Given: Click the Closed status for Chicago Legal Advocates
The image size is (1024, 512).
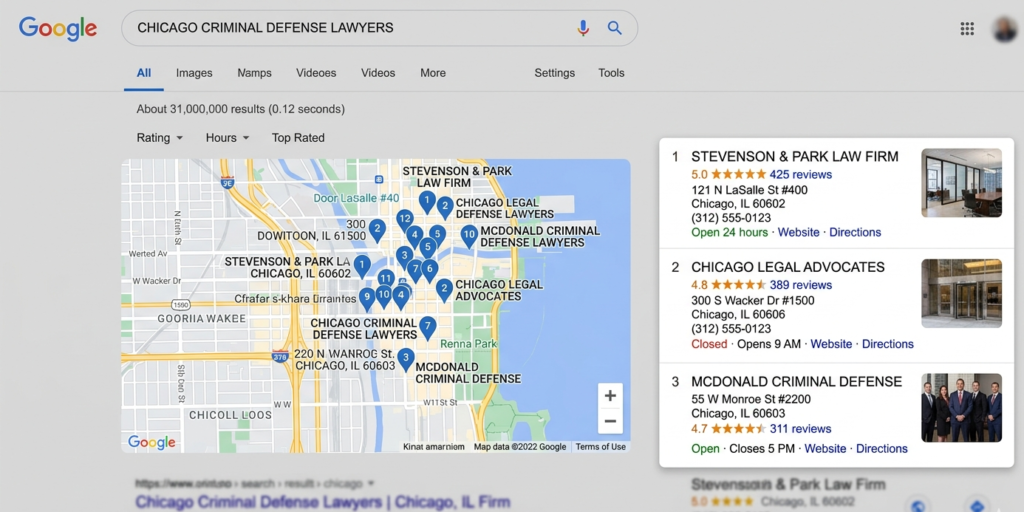Looking at the screenshot, I should click(709, 344).
